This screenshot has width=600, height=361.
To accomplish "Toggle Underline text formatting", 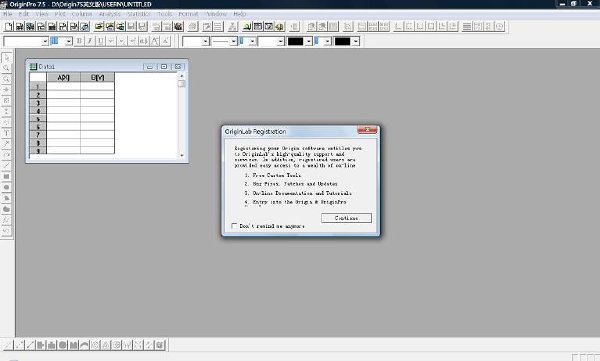I will [100, 41].
